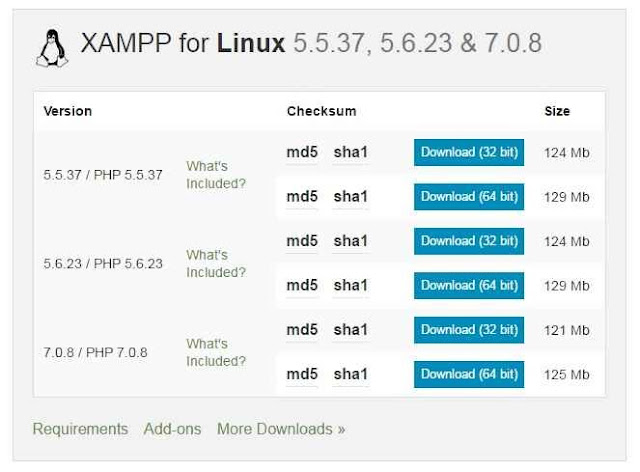640x472 pixels.
Task: View md5 checksum for 5.6.23 64 bit
Action: [302, 285]
